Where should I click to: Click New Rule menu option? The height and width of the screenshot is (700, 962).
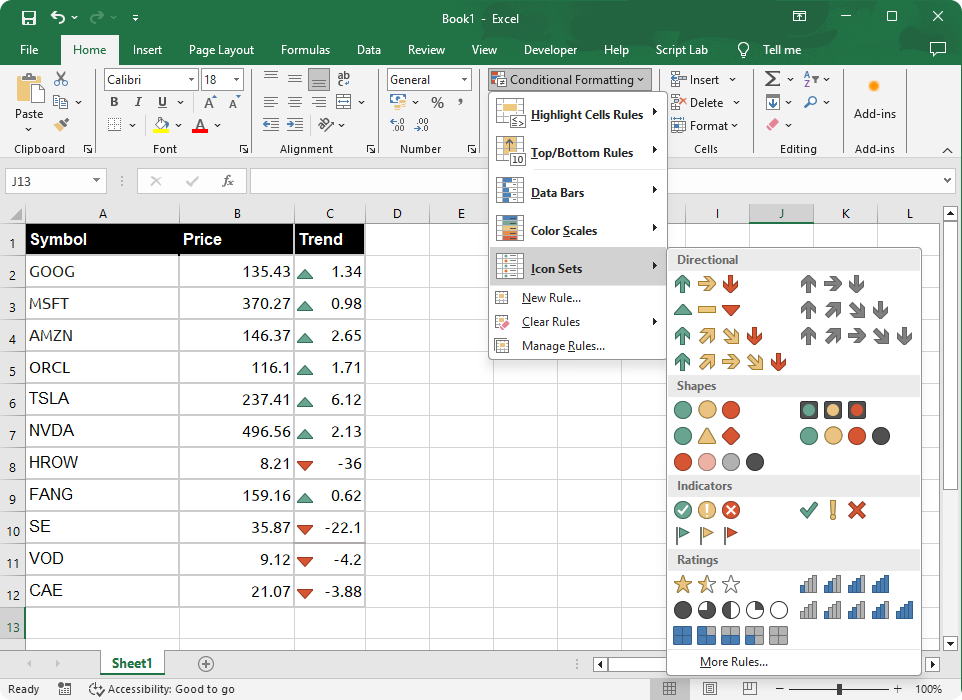point(577,298)
